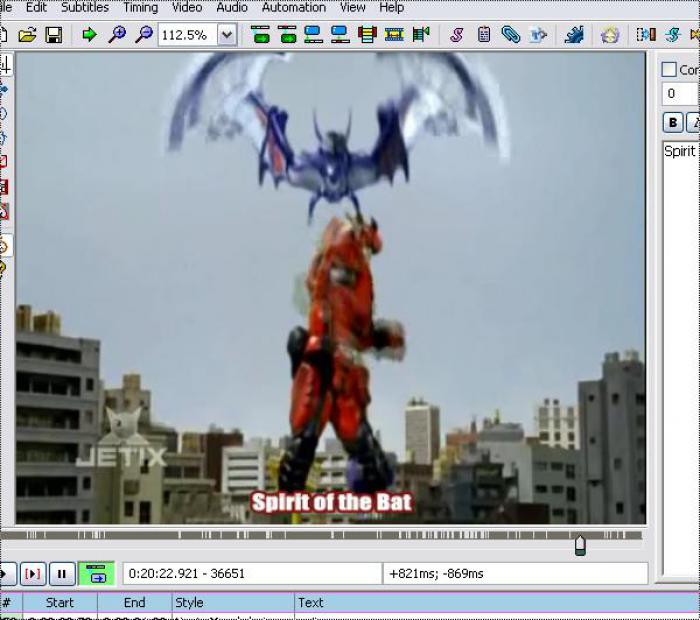The height and width of the screenshot is (620, 700).
Task: Open the View menu
Action: pos(353,7)
